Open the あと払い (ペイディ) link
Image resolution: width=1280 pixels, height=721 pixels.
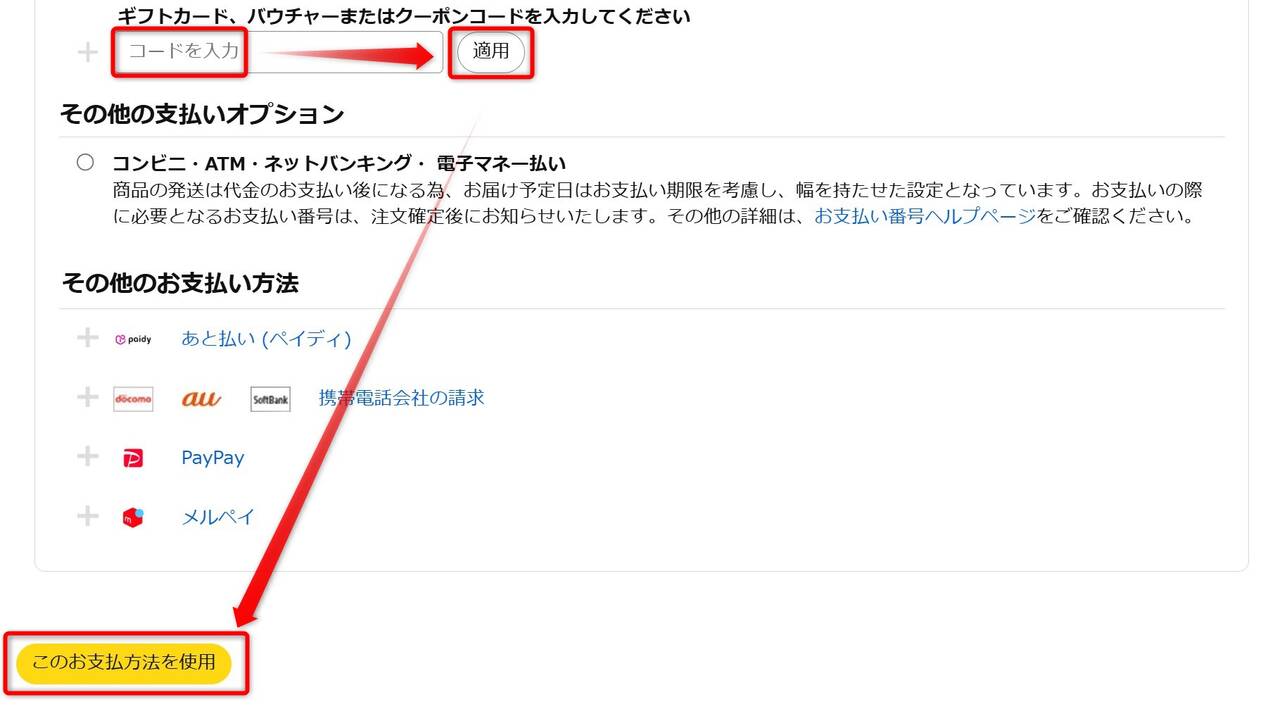point(266,339)
